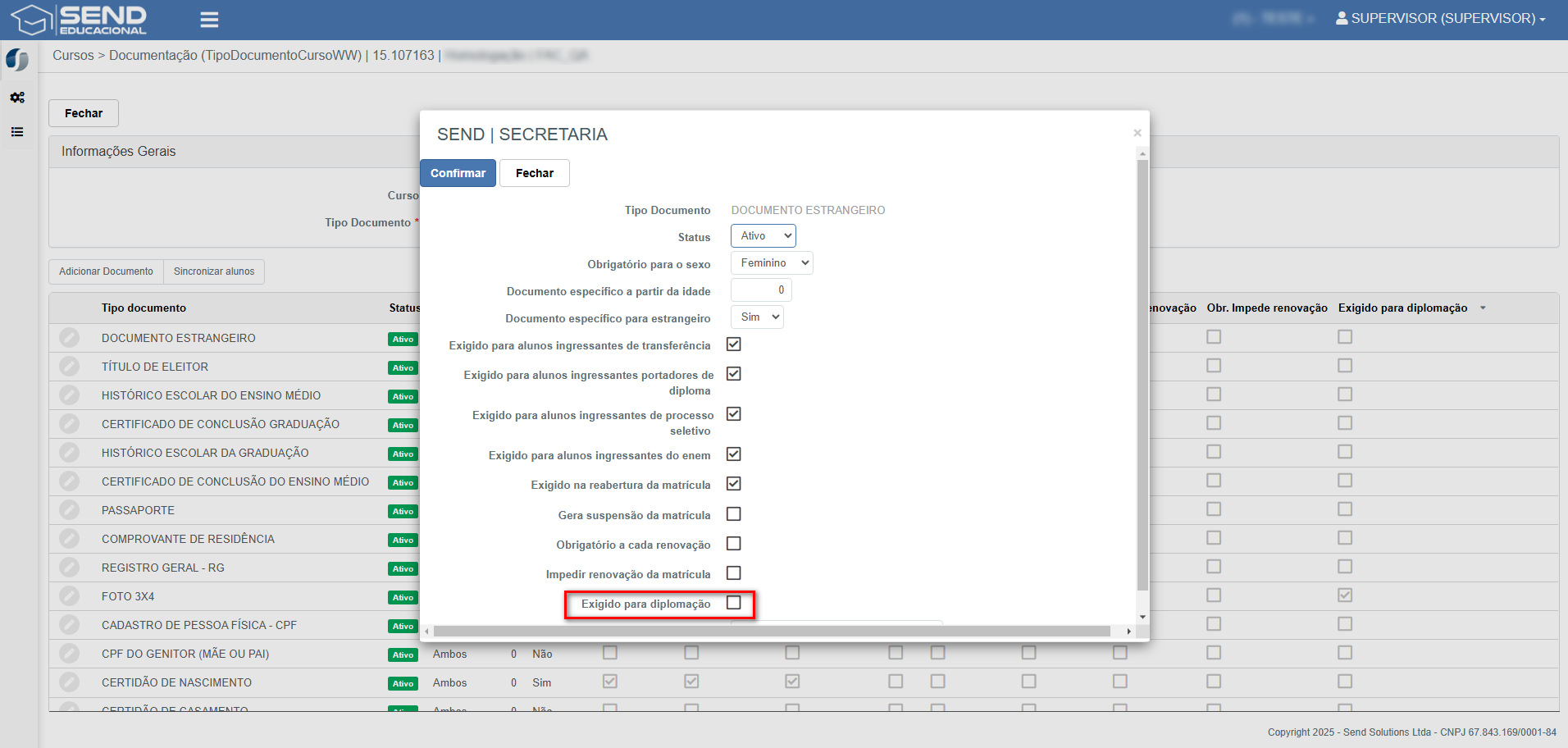Toggle Exigido para ingressantes de processo seletivo

(x=734, y=414)
